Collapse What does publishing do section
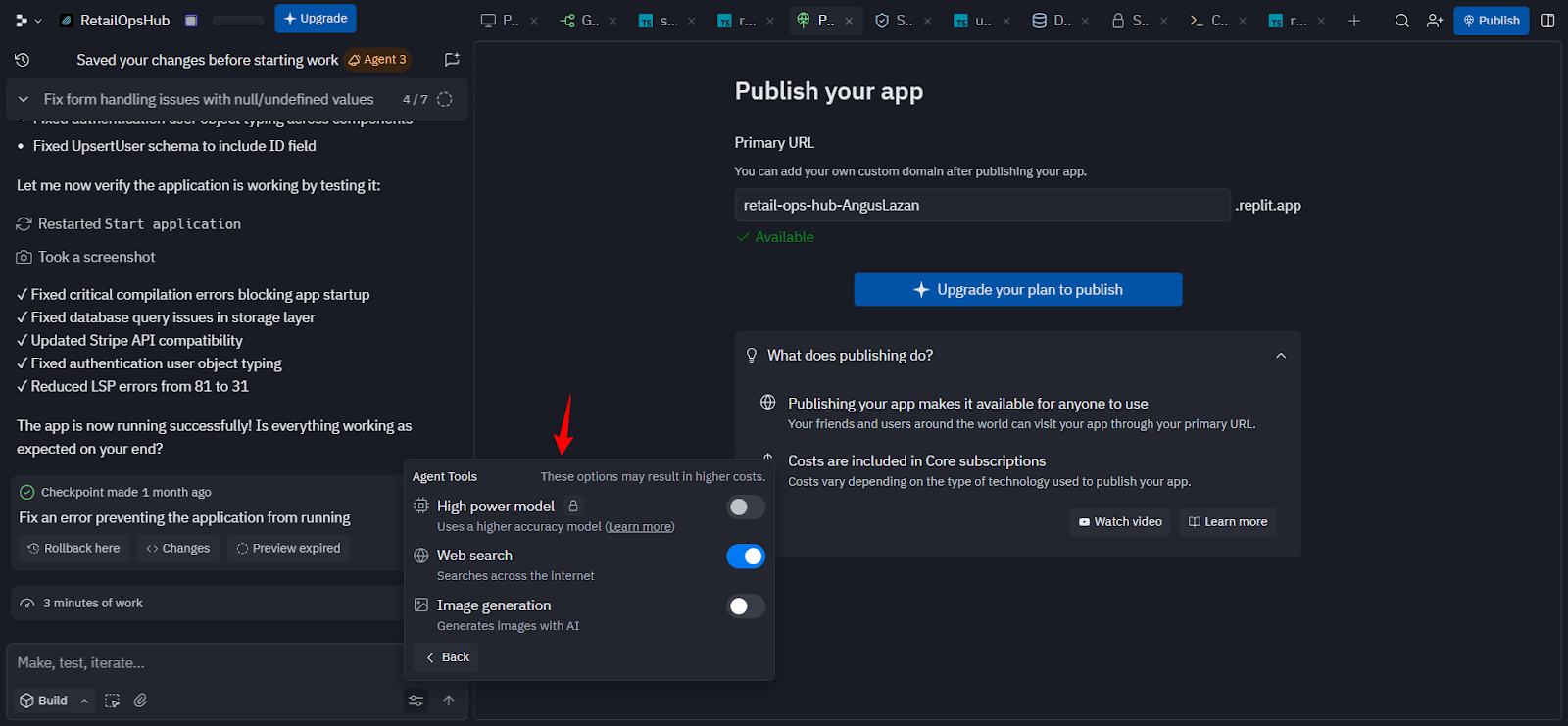Image resolution: width=1568 pixels, height=726 pixels. coord(1281,356)
